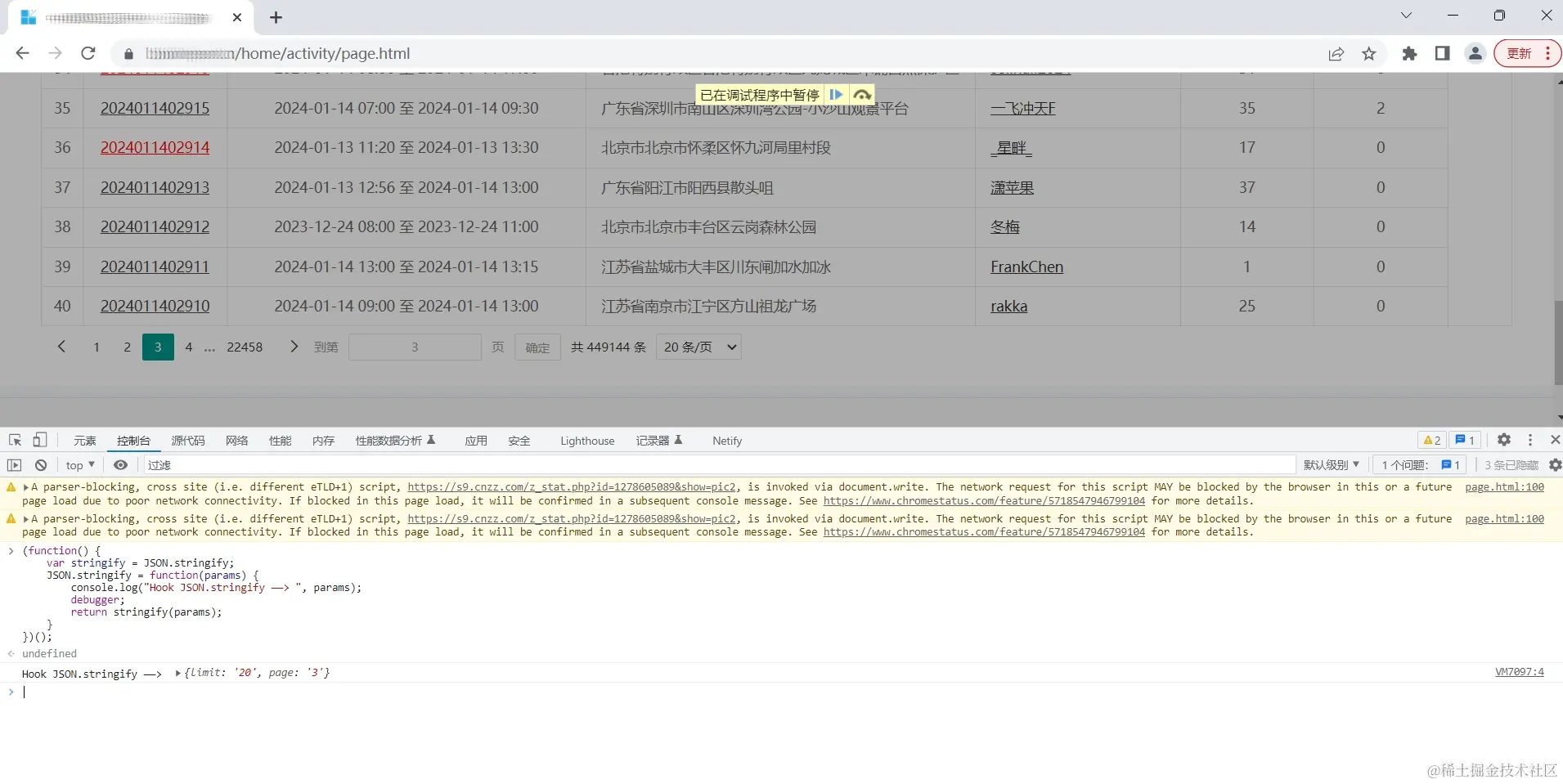The height and width of the screenshot is (784, 1563).
Task: Open the 性能数据分析 tab
Action: 396,441
